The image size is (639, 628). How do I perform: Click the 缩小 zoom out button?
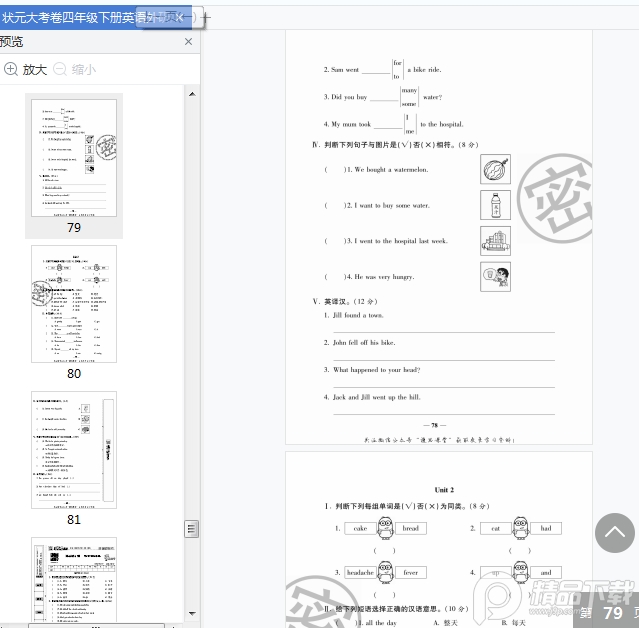(x=75, y=70)
